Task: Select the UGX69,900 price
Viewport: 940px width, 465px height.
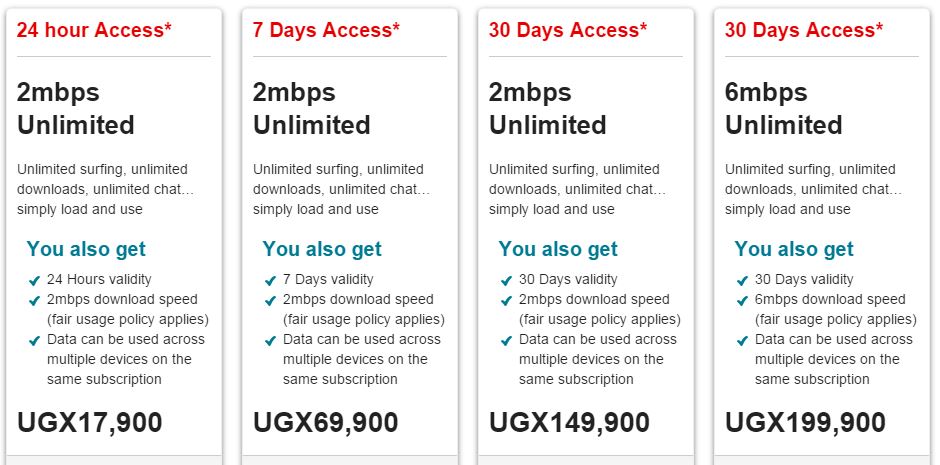Action: pos(326,422)
